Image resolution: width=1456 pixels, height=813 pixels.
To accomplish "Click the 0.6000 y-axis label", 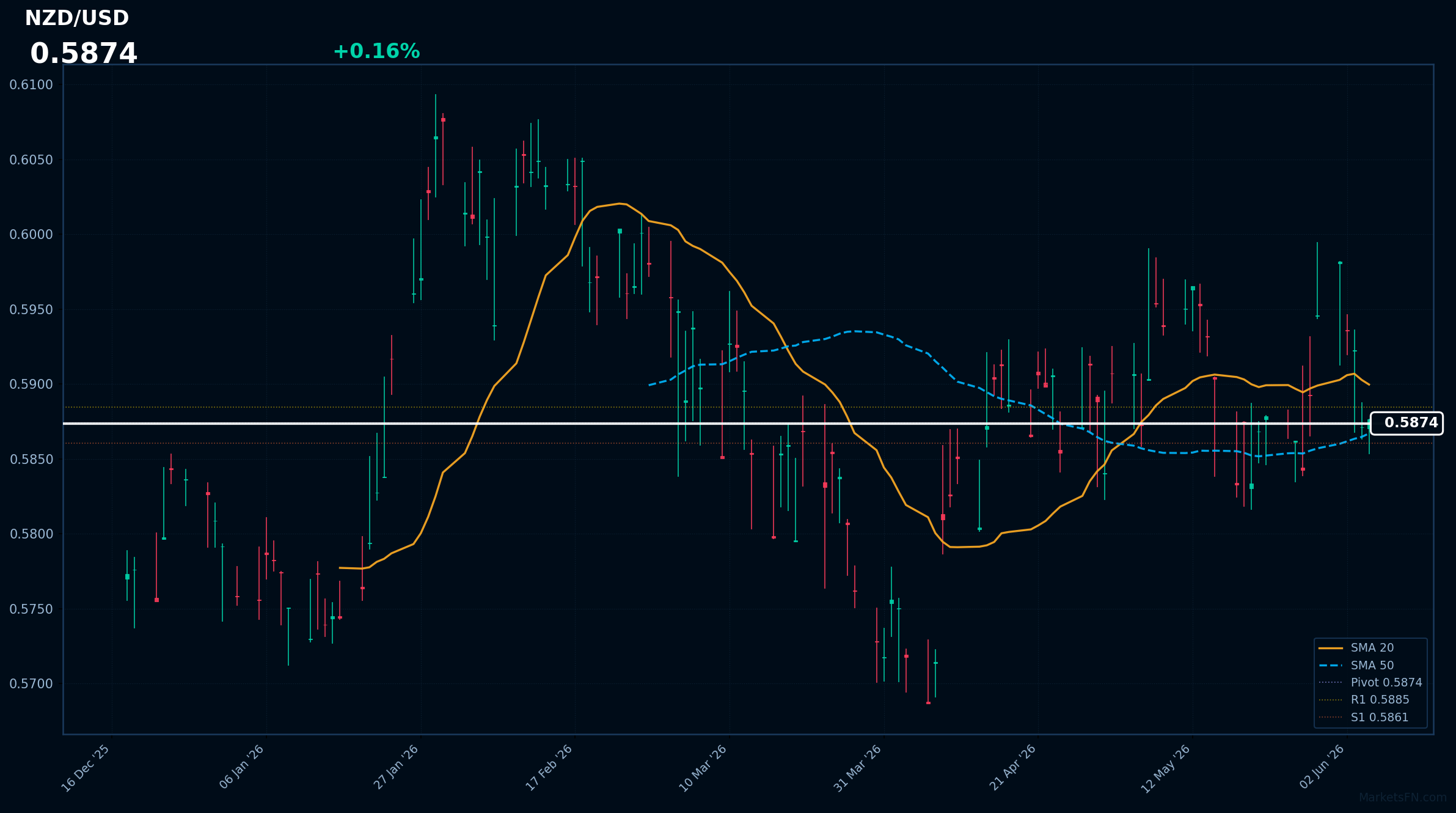I will click(31, 235).
